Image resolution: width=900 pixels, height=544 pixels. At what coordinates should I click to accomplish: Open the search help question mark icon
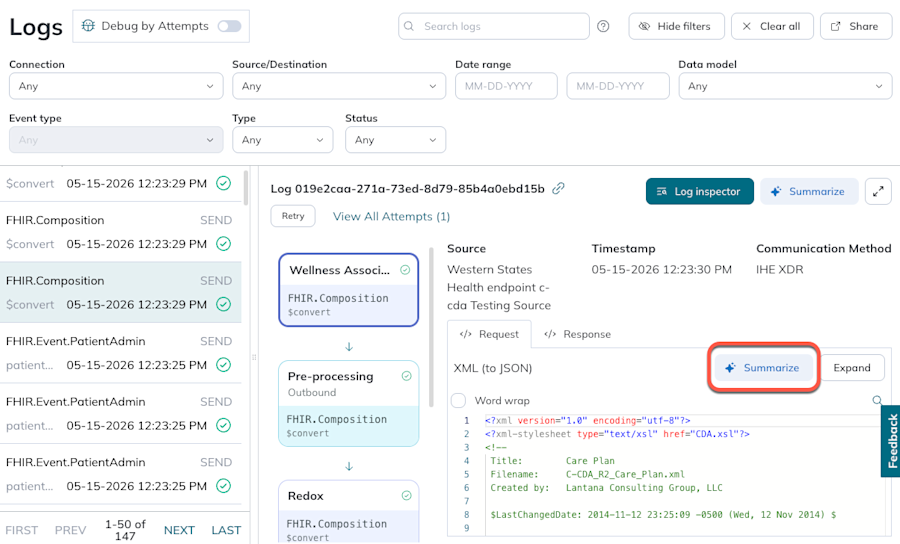pos(603,26)
